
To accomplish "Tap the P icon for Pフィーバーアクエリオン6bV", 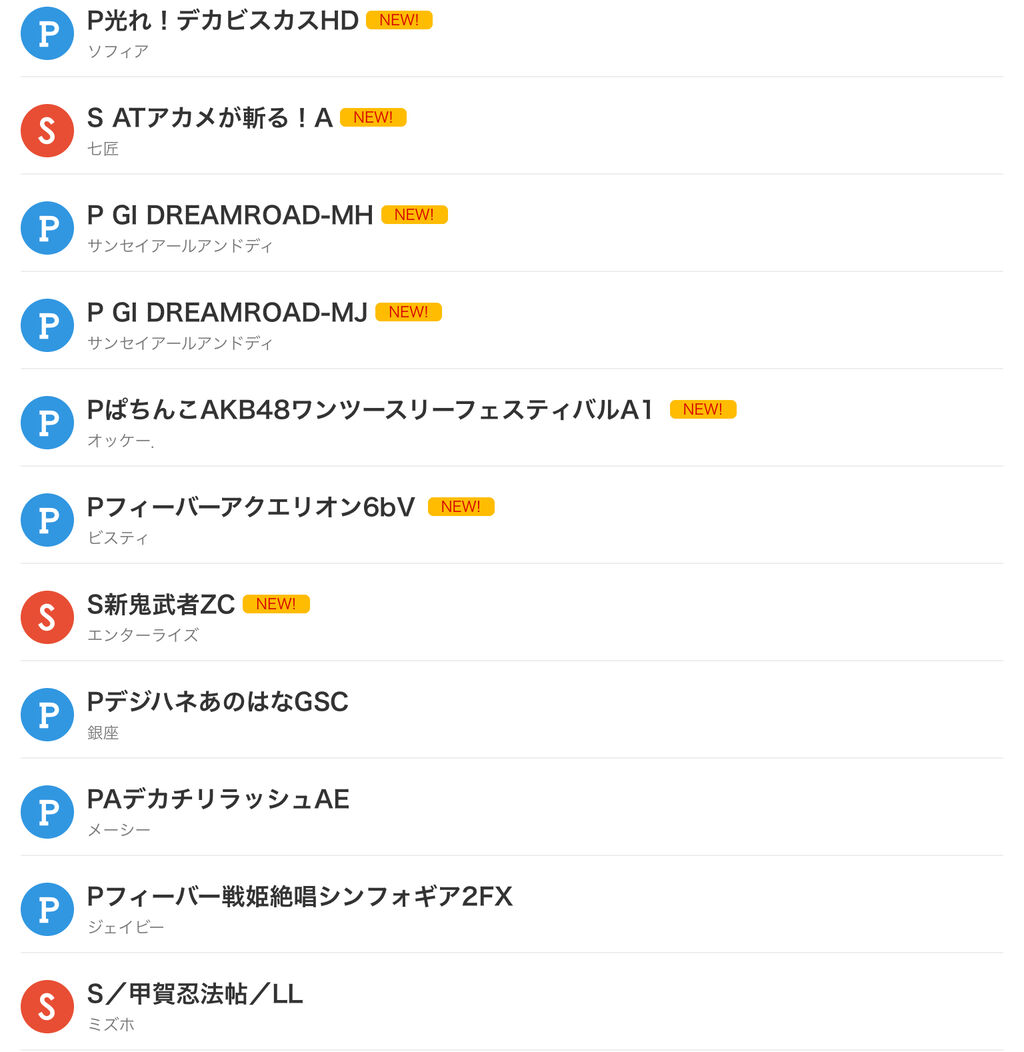I will pos(47,520).
